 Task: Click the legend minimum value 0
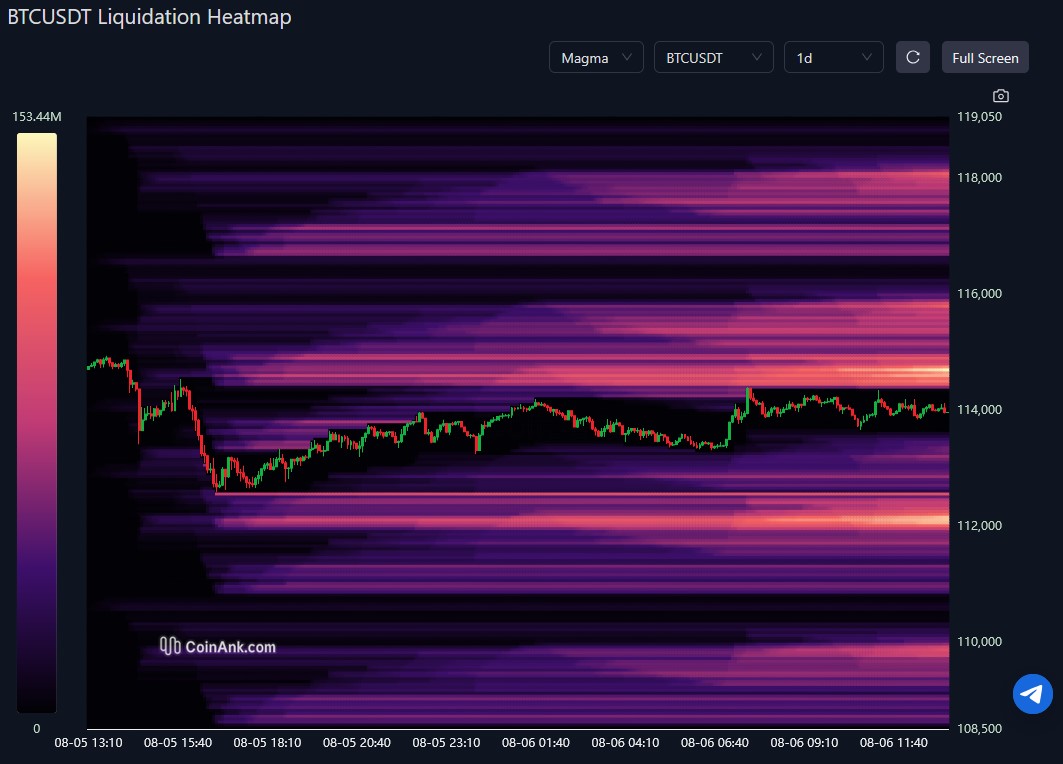tap(37, 729)
